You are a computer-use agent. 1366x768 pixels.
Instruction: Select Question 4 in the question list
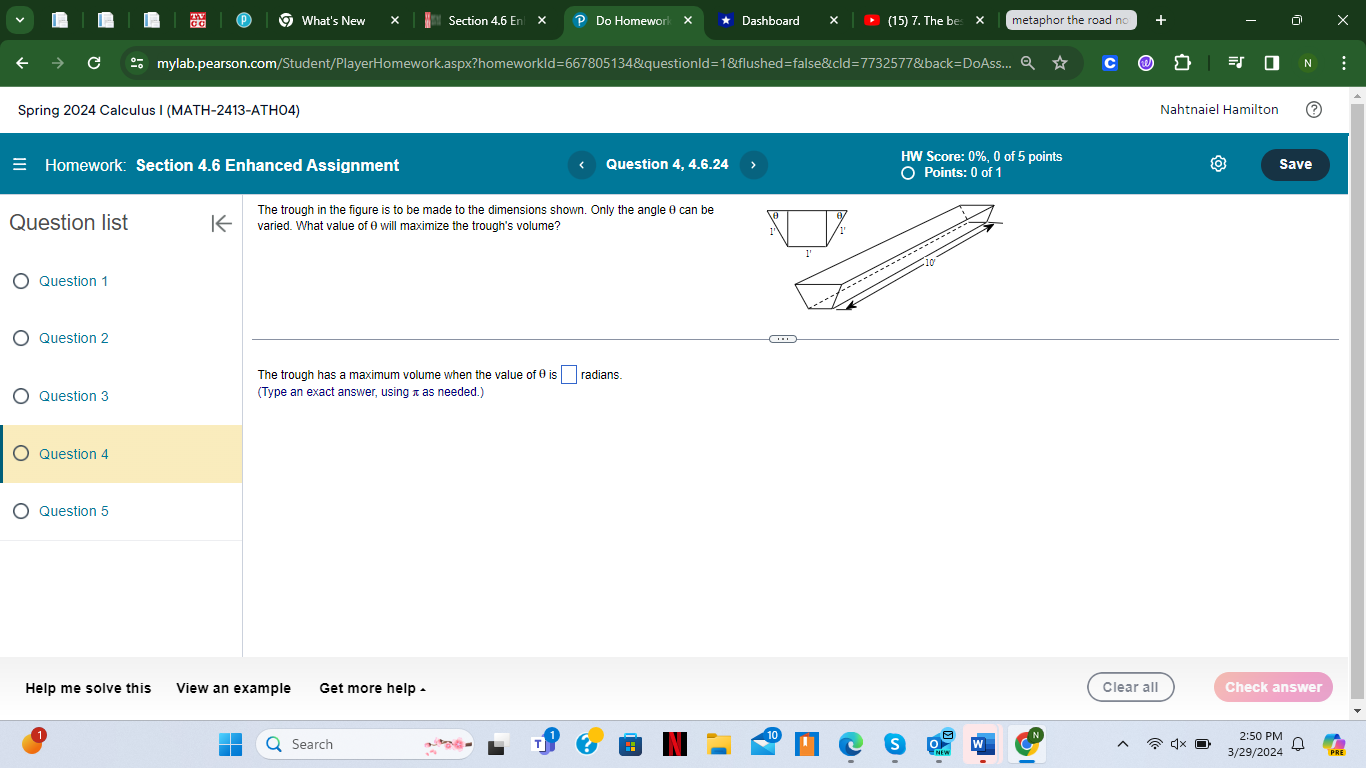[x=73, y=454]
